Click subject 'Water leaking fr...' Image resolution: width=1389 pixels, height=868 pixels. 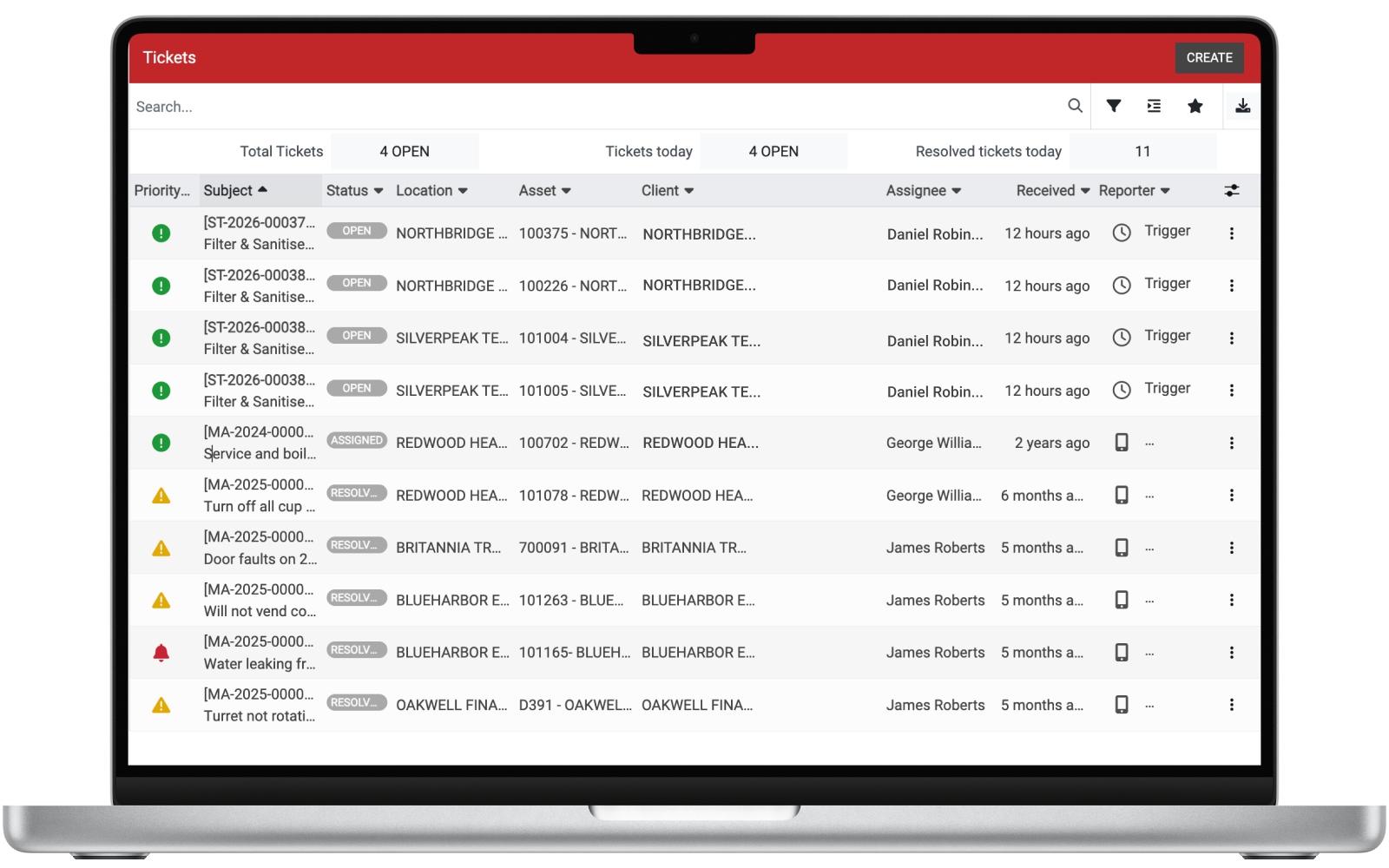pyautogui.click(x=260, y=664)
